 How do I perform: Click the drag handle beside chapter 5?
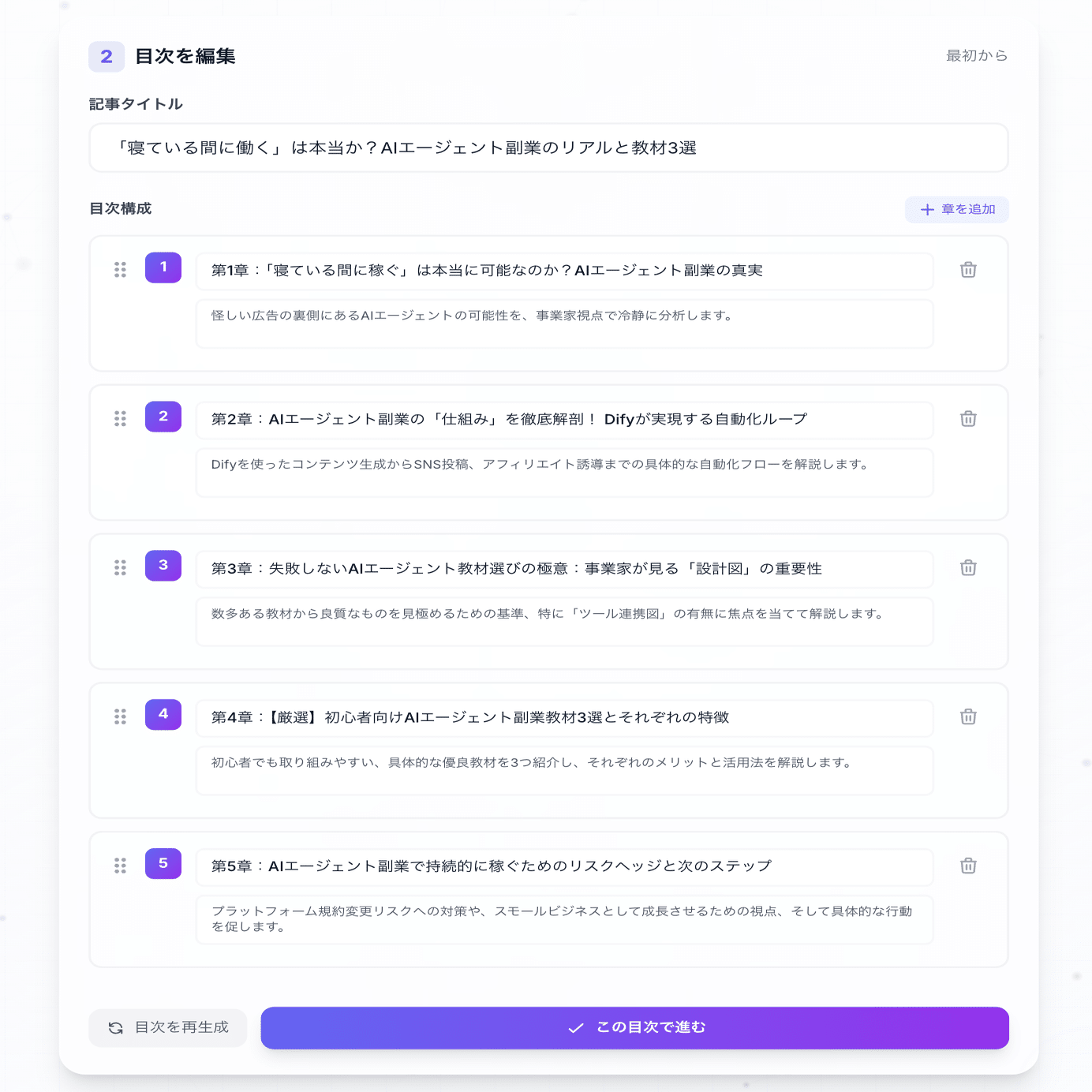[120, 866]
